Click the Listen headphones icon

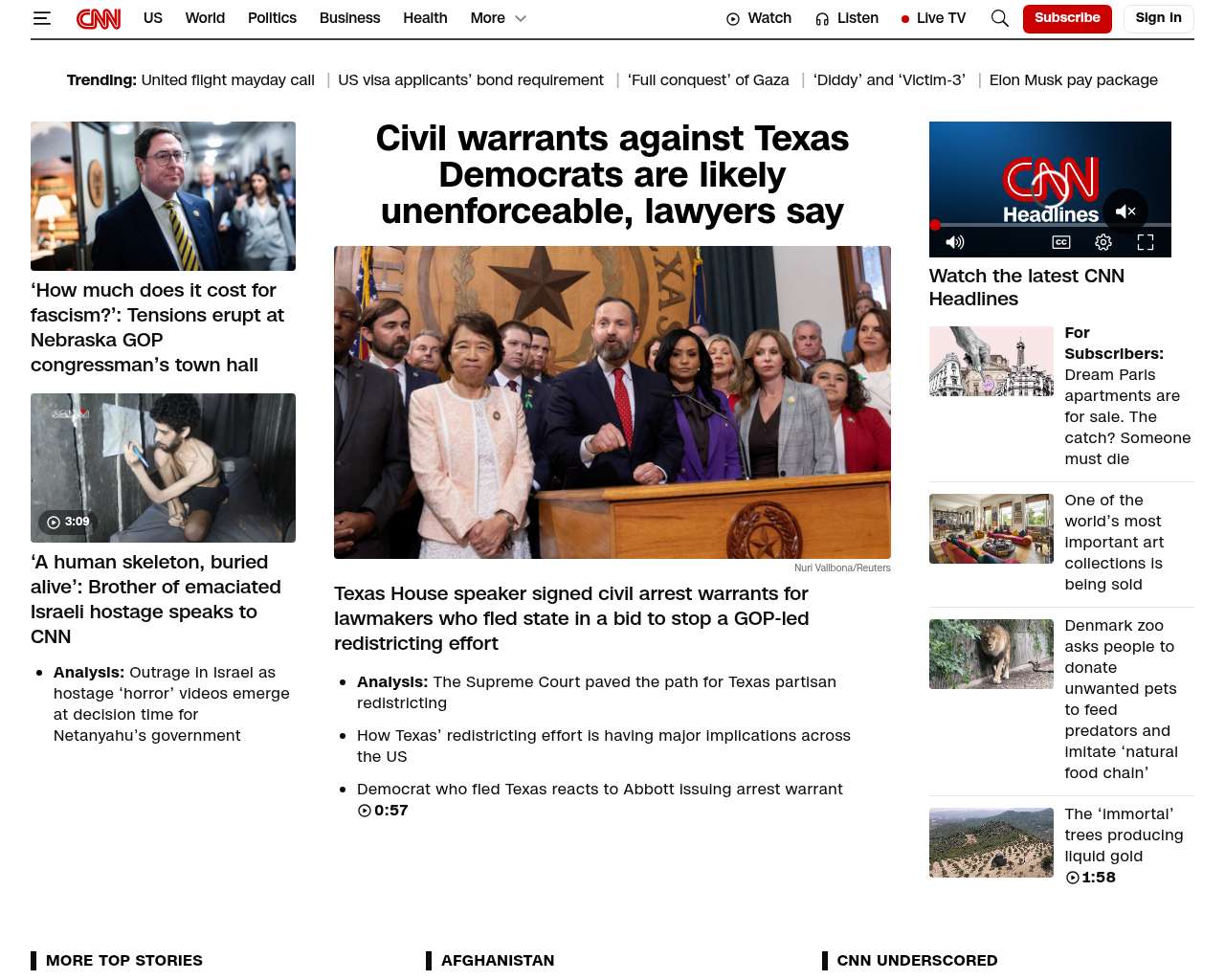(822, 19)
